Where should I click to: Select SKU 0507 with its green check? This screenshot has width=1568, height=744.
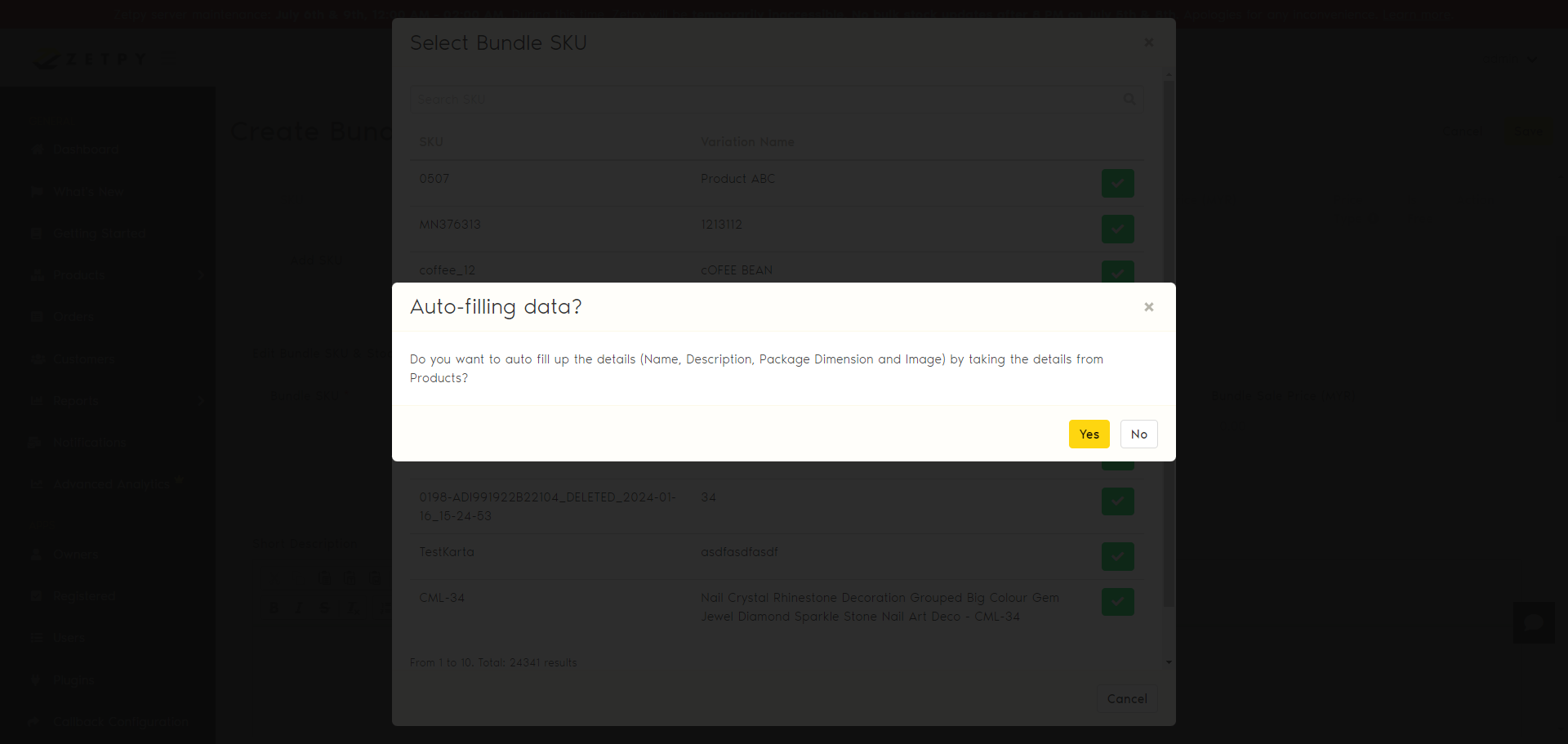1117,183
